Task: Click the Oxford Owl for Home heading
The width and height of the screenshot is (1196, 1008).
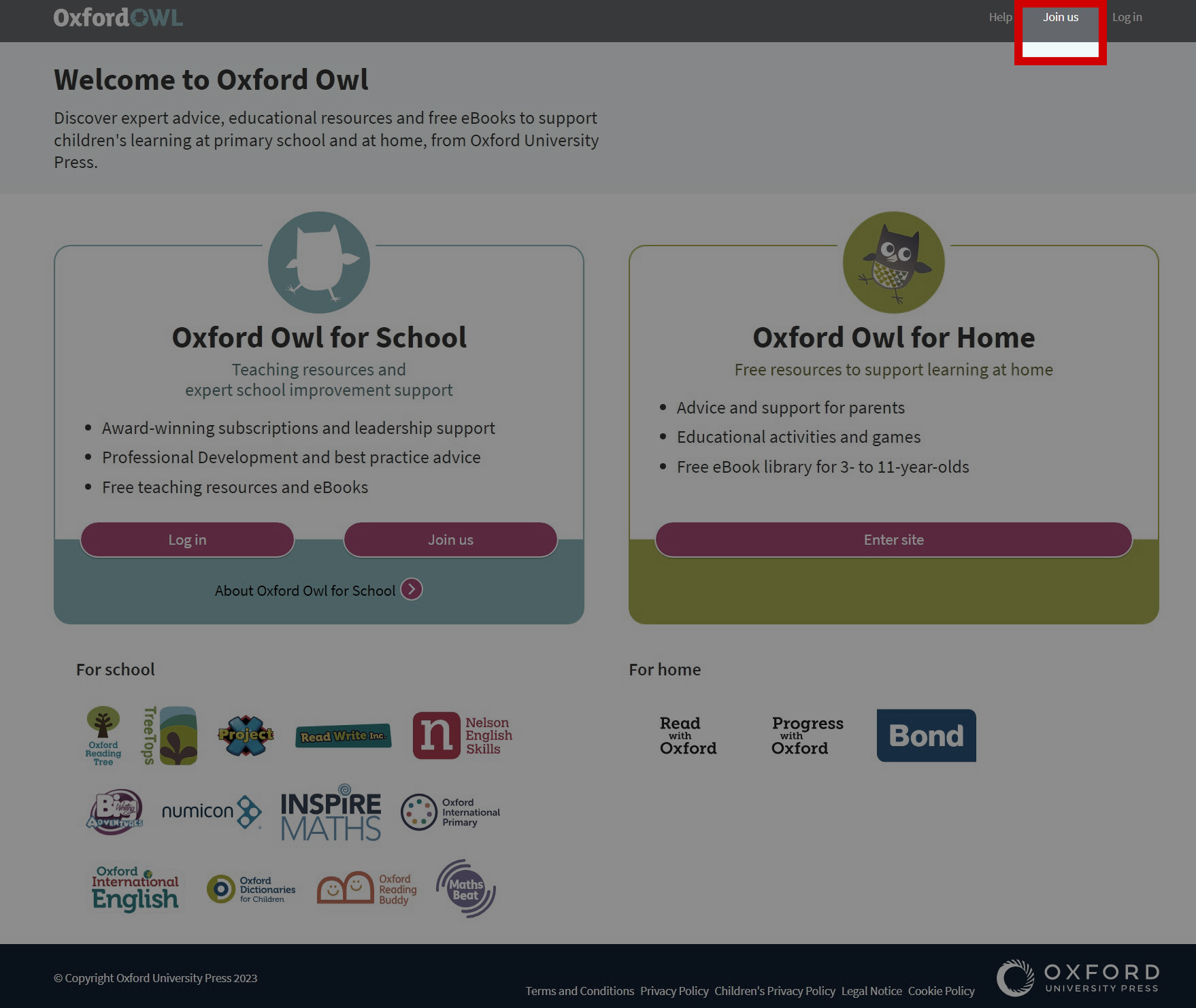Action: [893, 337]
